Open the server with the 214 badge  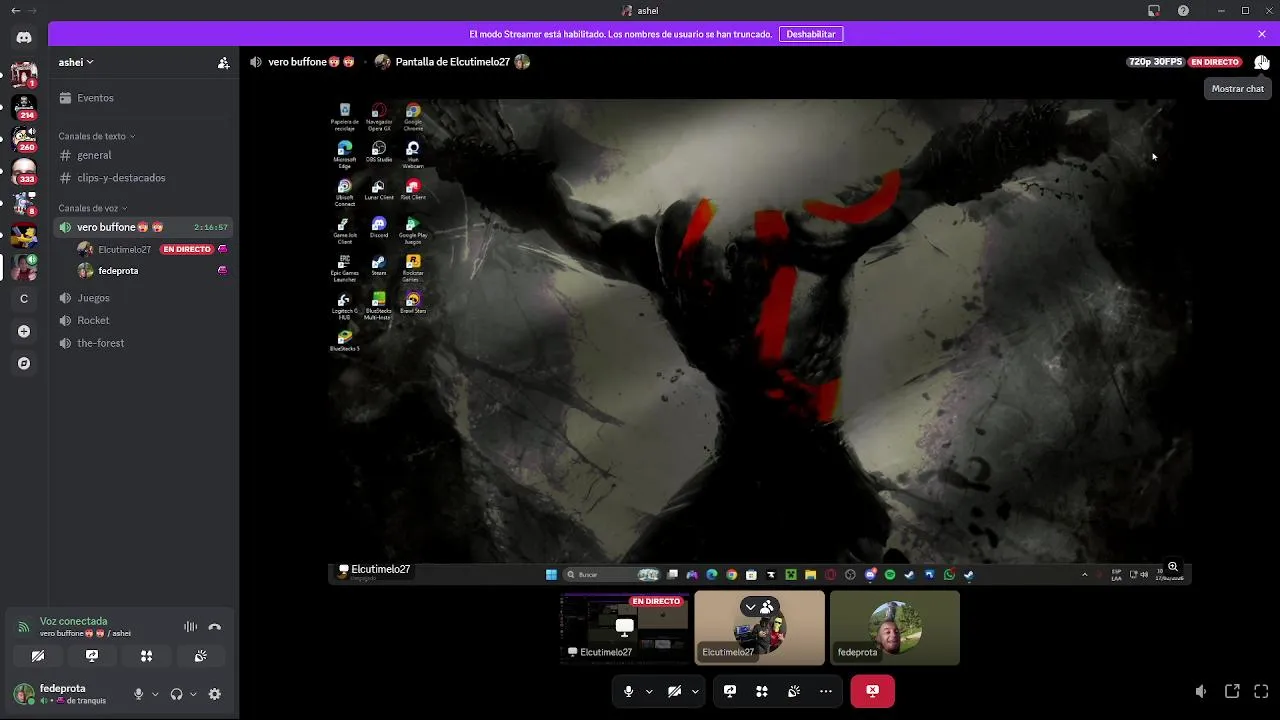pyautogui.click(x=24, y=106)
